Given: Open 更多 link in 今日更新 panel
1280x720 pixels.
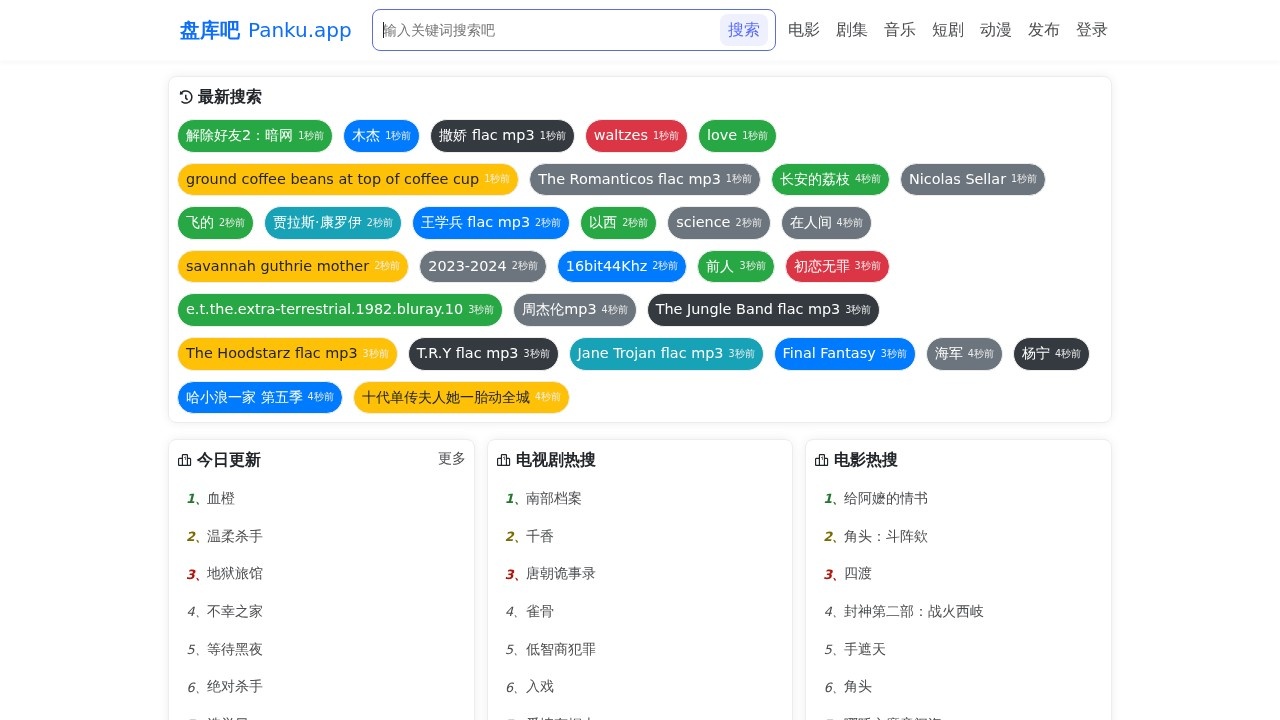Looking at the screenshot, I should [452, 459].
